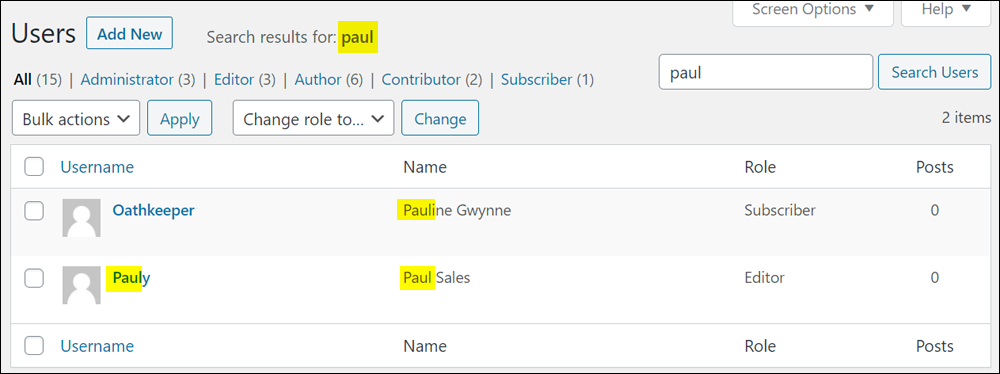Filter users by Author role
The width and height of the screenshot is (1000, 374).
coord(318,80)
